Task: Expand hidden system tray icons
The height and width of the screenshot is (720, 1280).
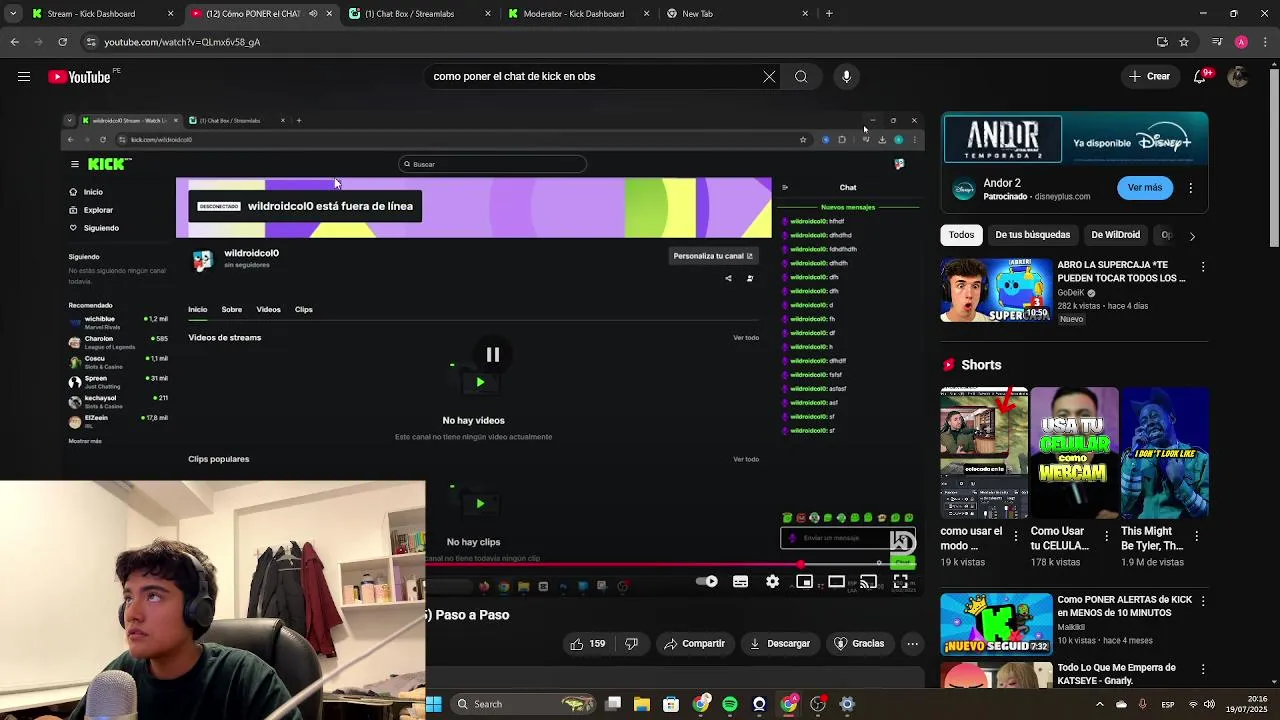Action: 1100,704
